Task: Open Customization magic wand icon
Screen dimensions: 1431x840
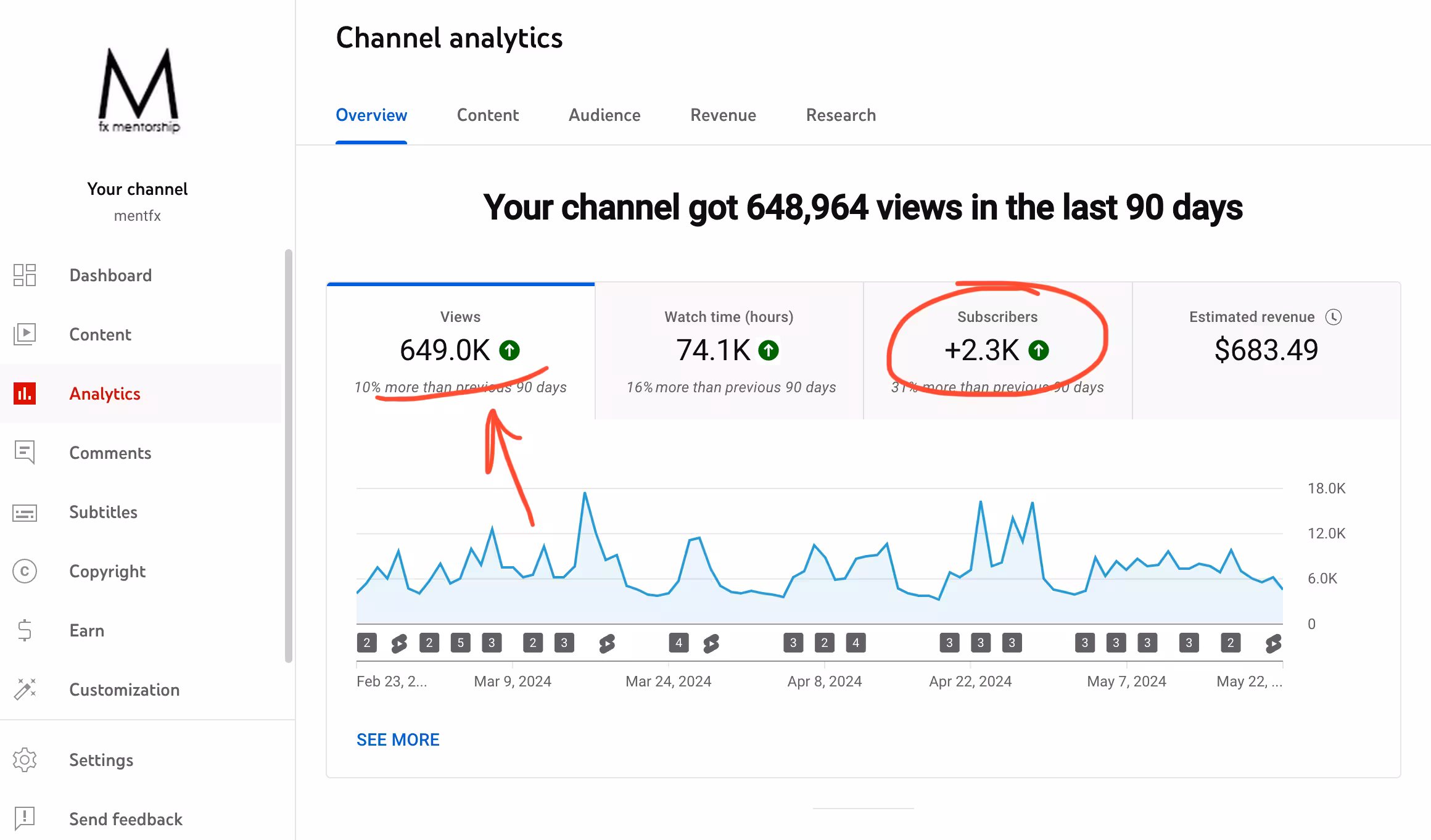Action: pyautogui.click(x=25, y=689)
